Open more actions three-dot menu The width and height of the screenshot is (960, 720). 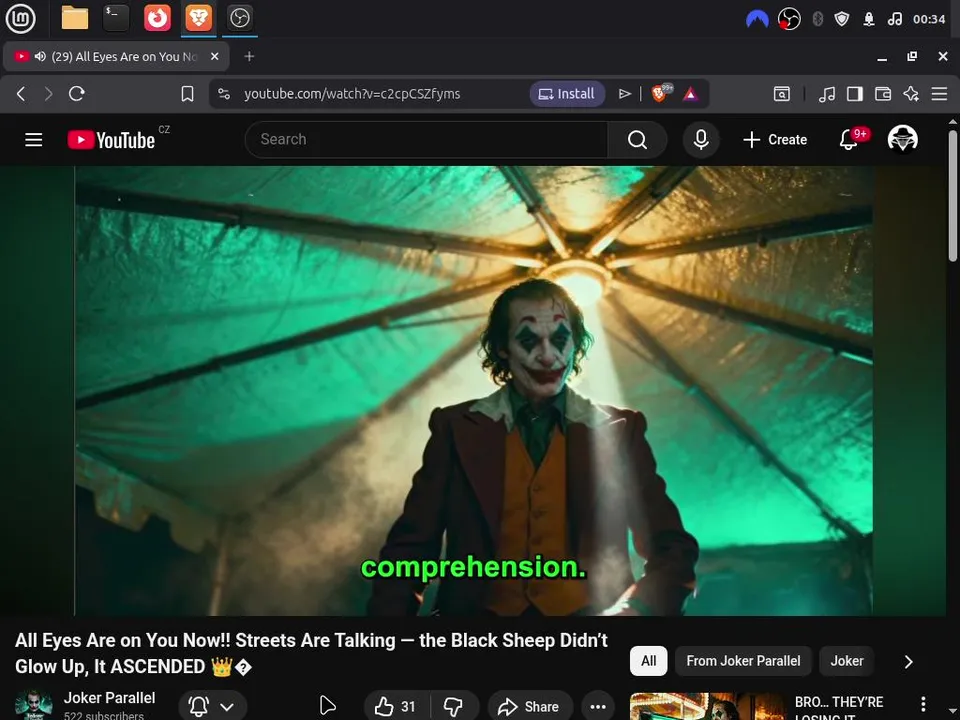pyautogui.click(x=598, y=707)
